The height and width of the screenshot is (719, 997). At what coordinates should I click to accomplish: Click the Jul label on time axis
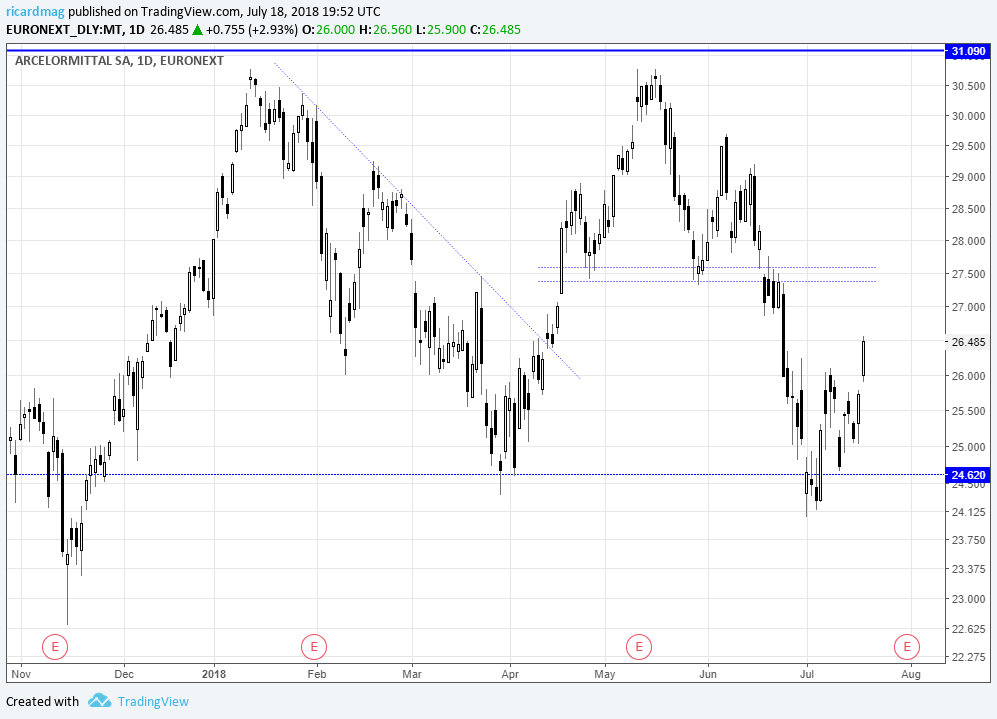coord(807,674)
